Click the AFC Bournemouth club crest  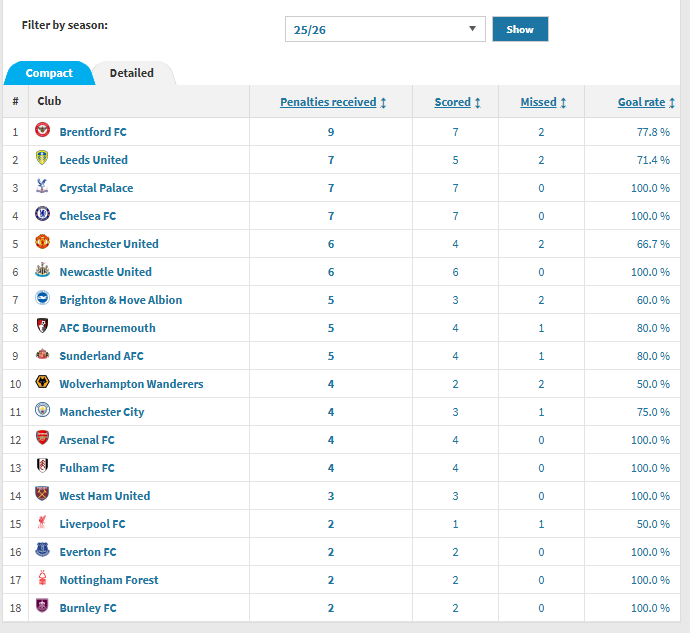42,326
